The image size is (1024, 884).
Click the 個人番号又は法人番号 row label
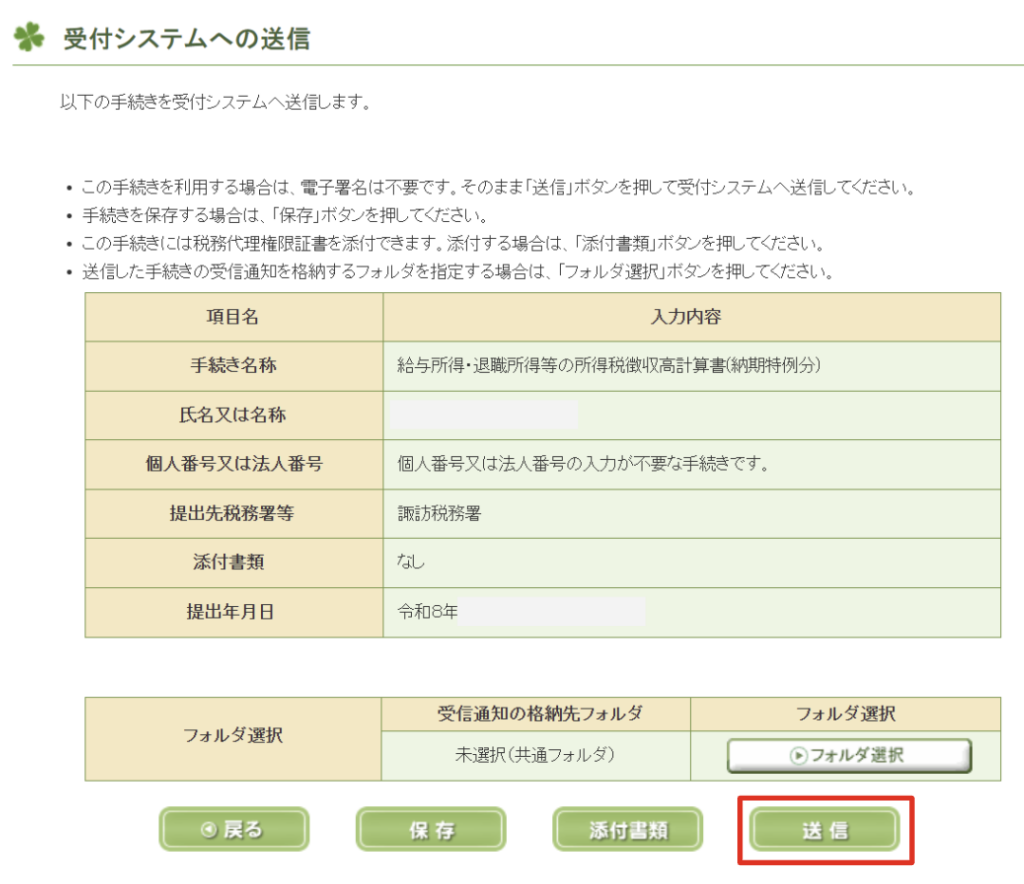[234, 464]
